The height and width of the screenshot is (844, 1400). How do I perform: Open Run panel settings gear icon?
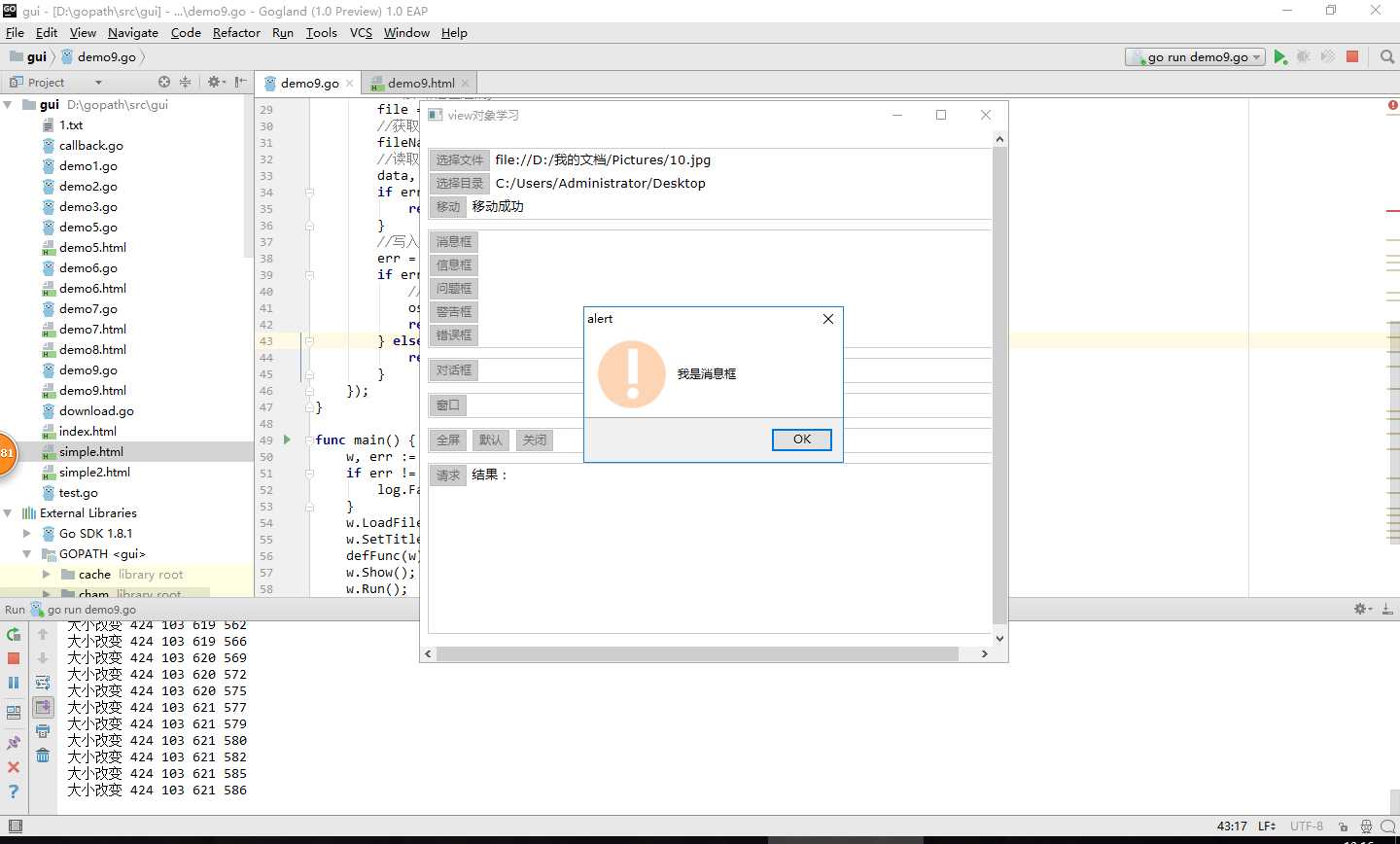(1363, 609)
